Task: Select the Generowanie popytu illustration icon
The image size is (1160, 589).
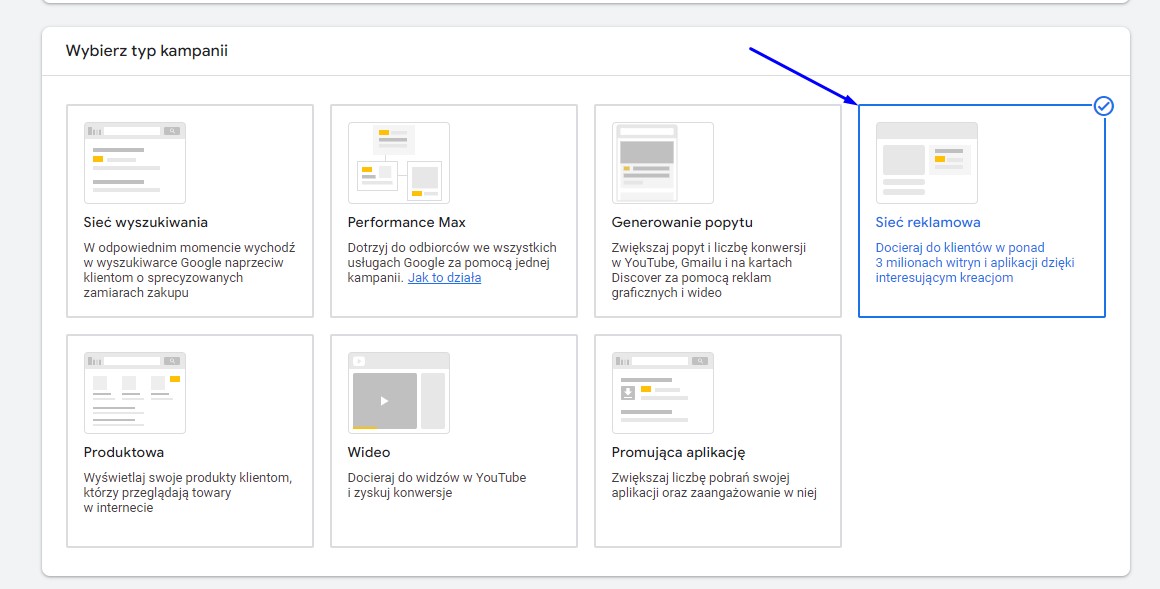Action: click(663, 162)
